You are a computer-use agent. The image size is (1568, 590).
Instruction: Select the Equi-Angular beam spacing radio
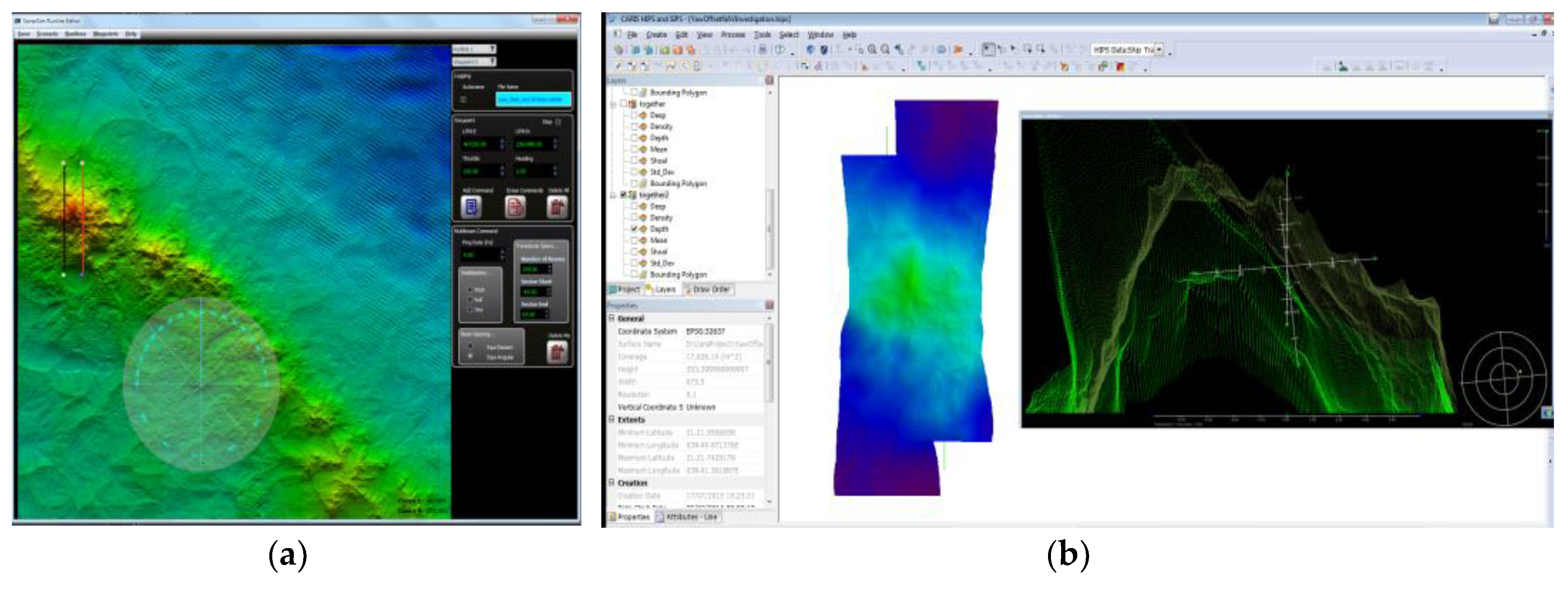pyautogui.click(x=470, y=356)
